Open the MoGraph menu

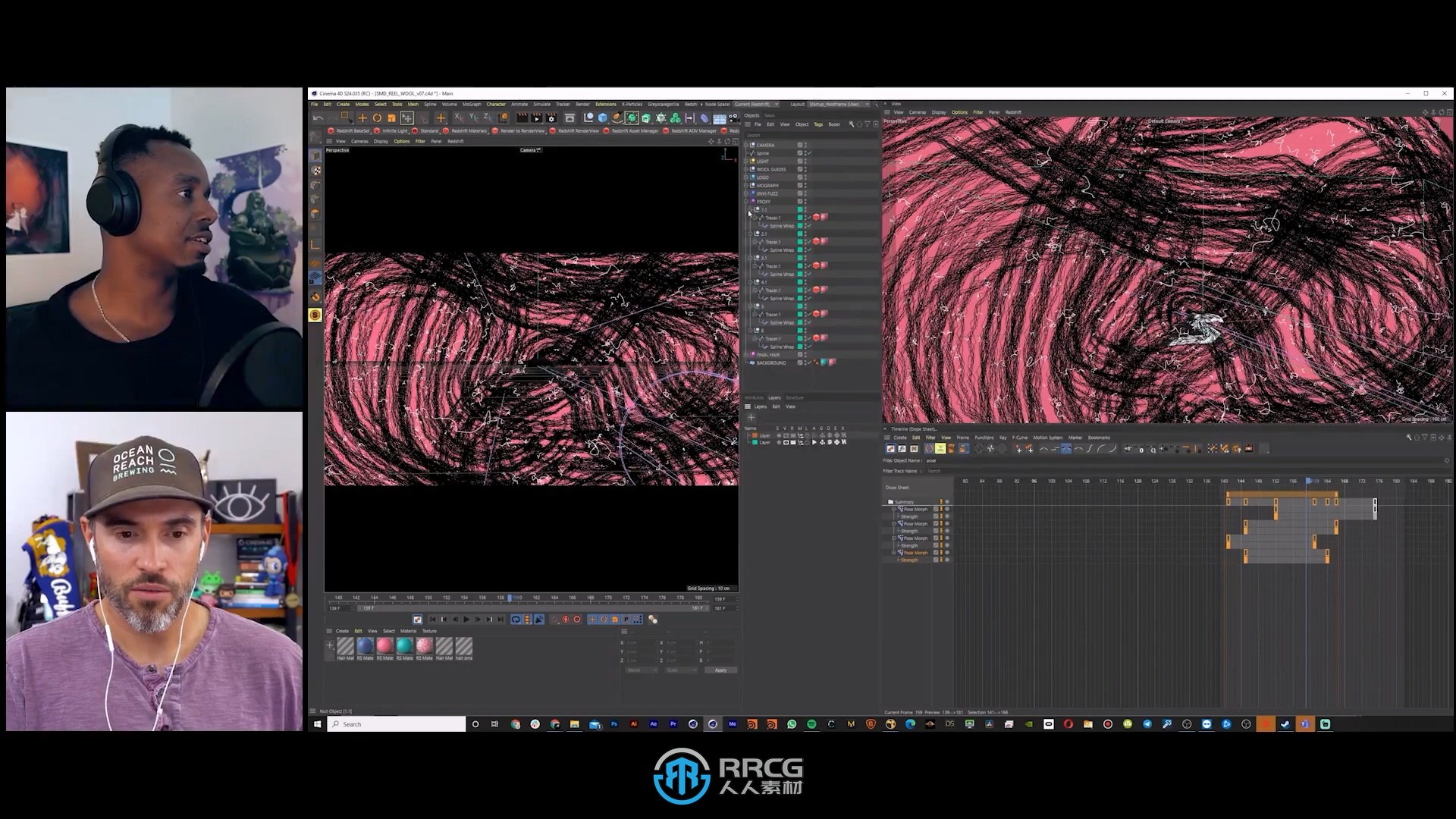pos(472,104)
